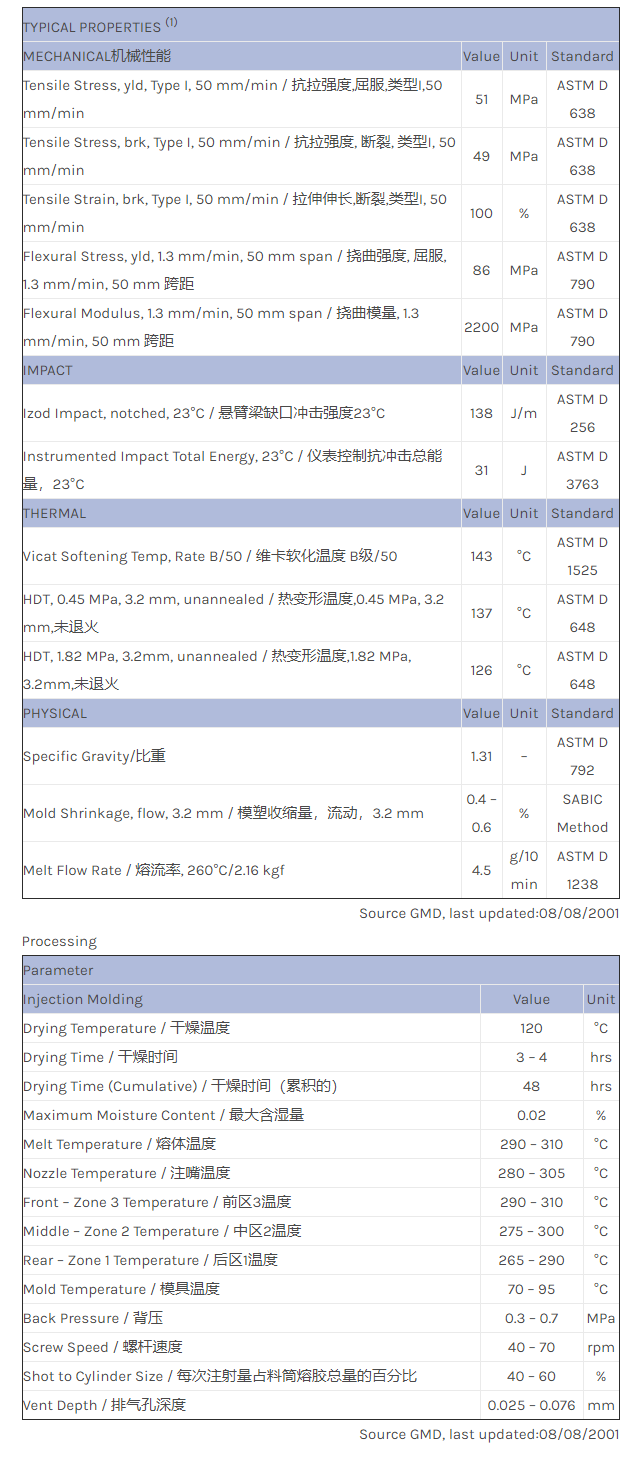The image size is (630, 1461).
Task: Click the IMPACT section header row
Action: [x=48, y=370]
